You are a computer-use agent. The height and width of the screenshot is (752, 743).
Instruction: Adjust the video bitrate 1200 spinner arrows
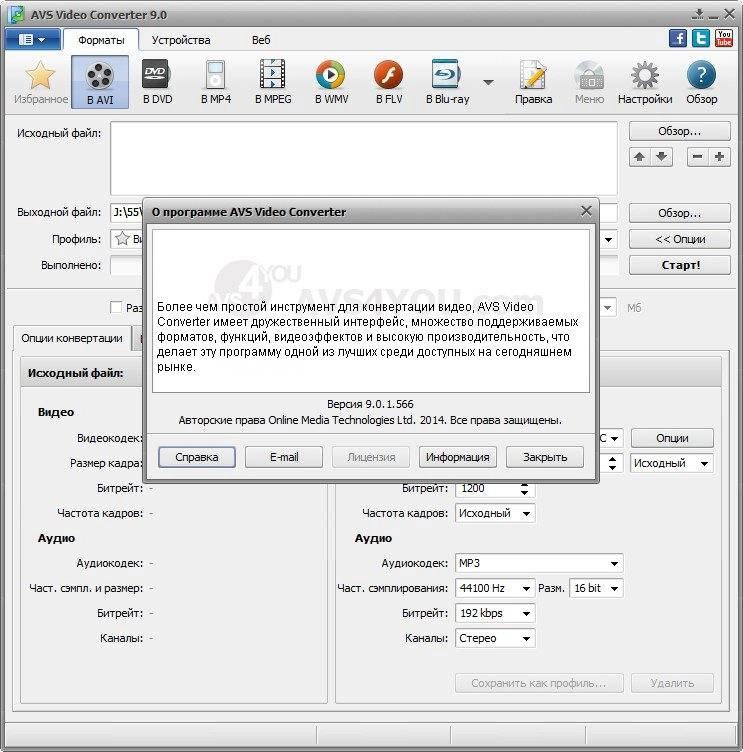524,489
